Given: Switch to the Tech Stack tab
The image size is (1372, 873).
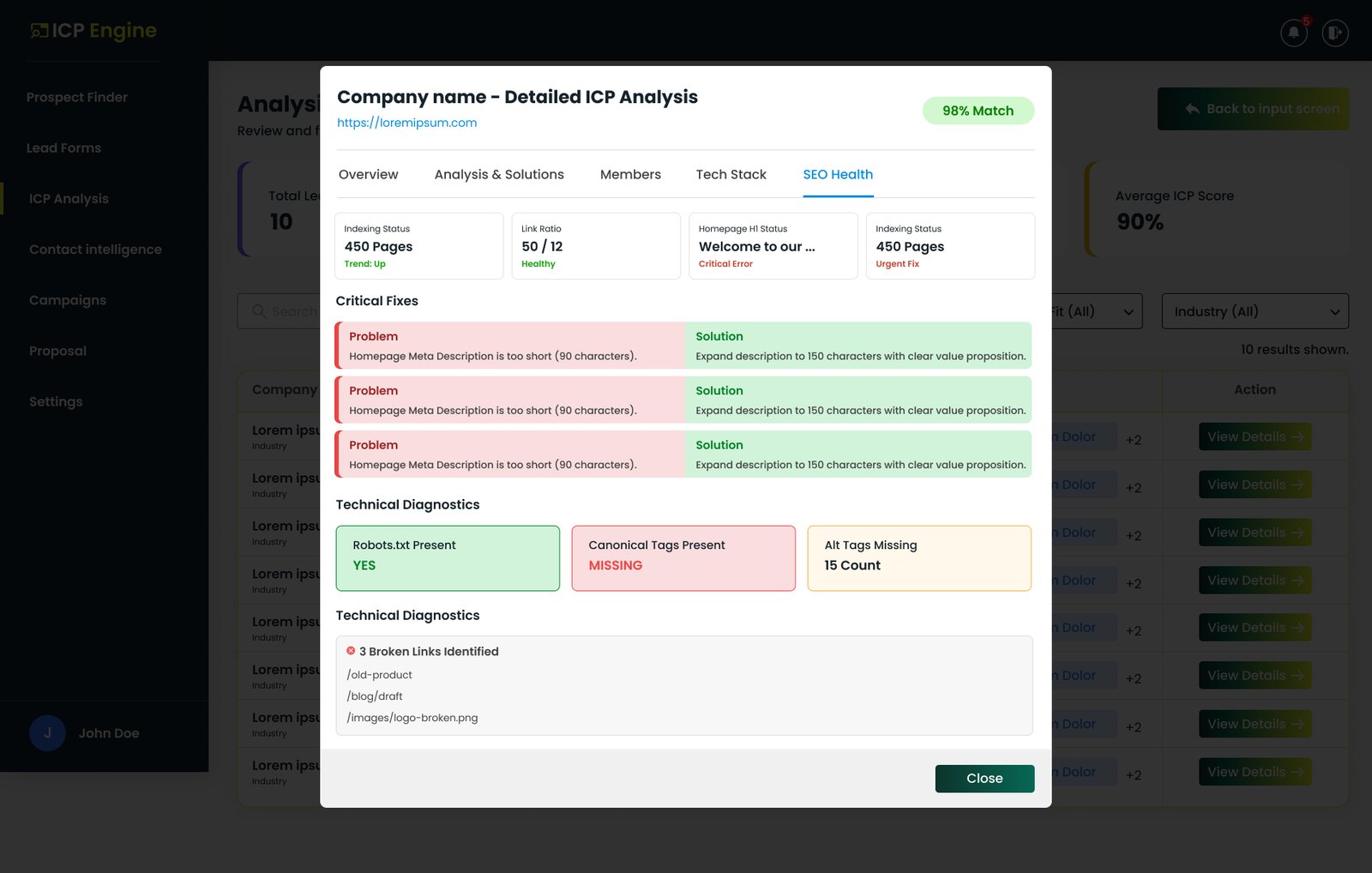Looking at the screenshot, I should 731,174.
